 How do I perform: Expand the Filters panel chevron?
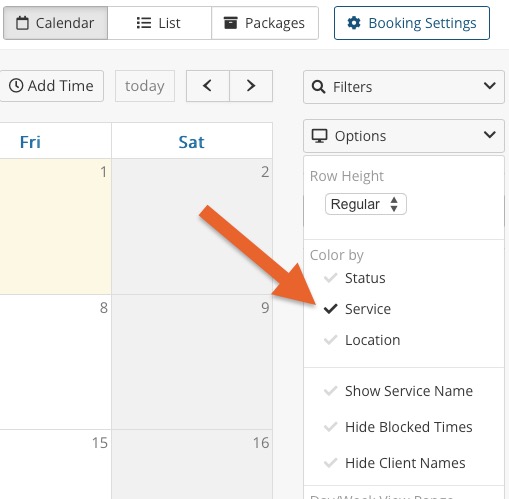[x=489, y=86]
